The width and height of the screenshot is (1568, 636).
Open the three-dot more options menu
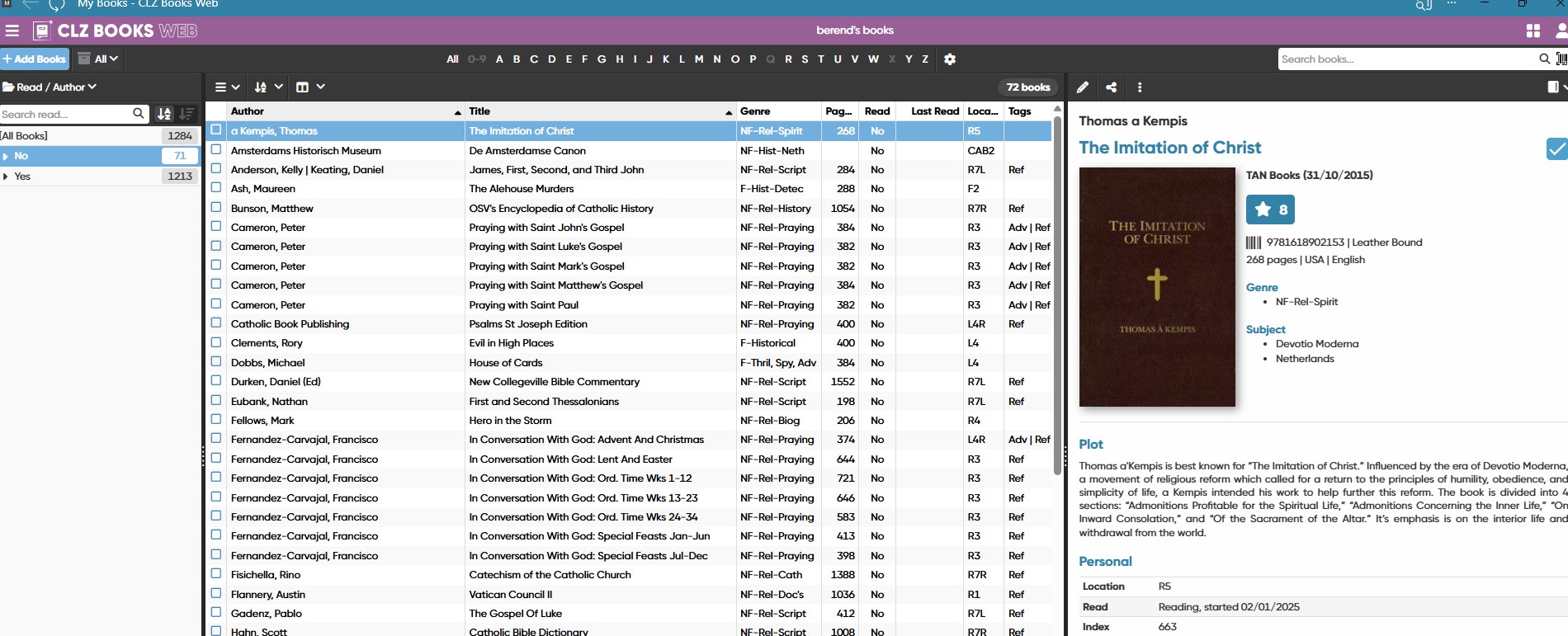1140,87
